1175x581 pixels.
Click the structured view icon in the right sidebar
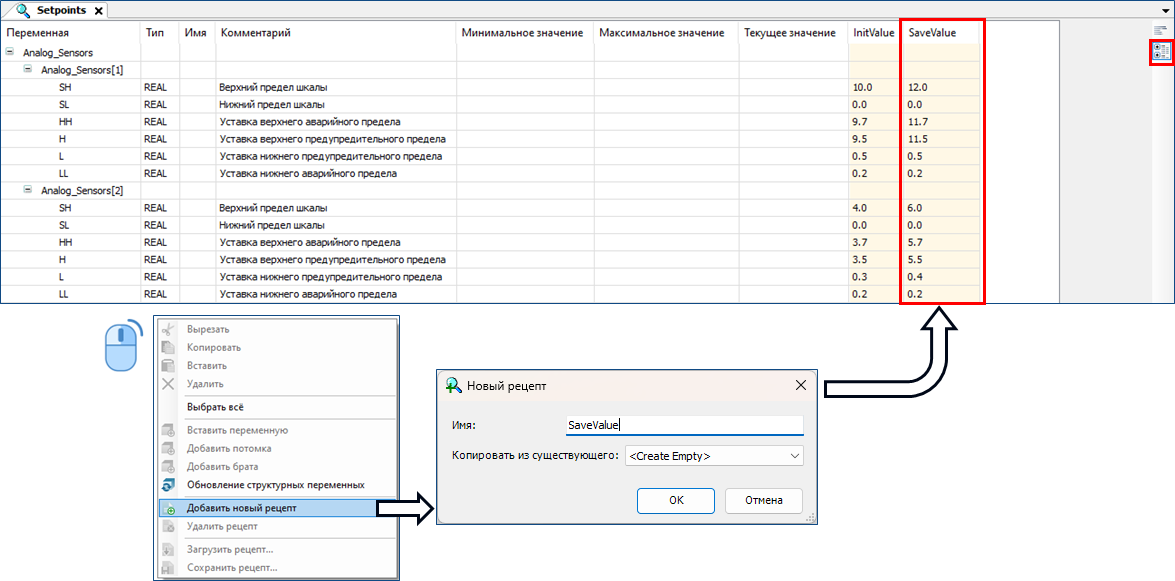1160,52
